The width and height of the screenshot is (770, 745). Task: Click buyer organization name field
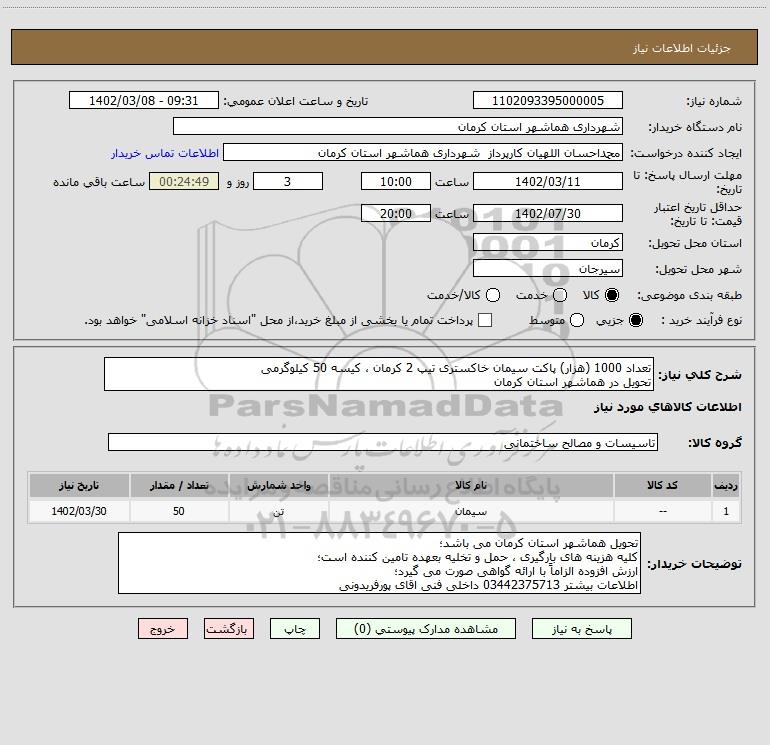point(398,127)
